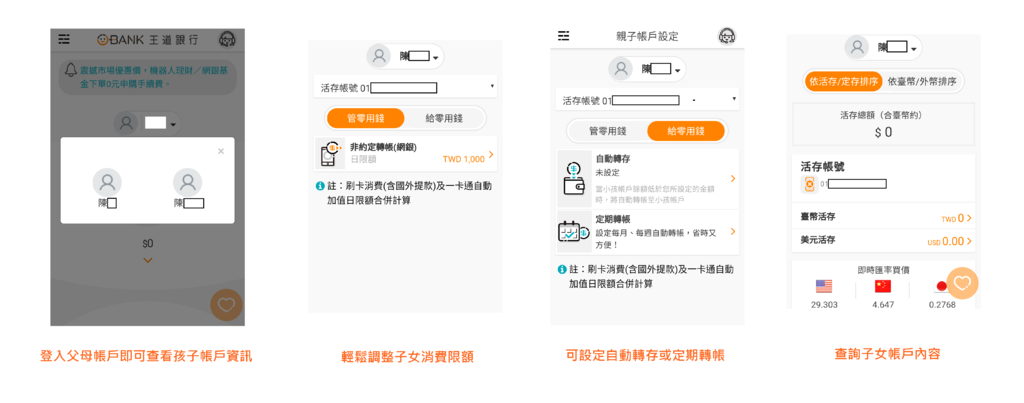Select 依活存/定存排序 sorting option
Viewport: 1024px width, 403px height.
839,81
